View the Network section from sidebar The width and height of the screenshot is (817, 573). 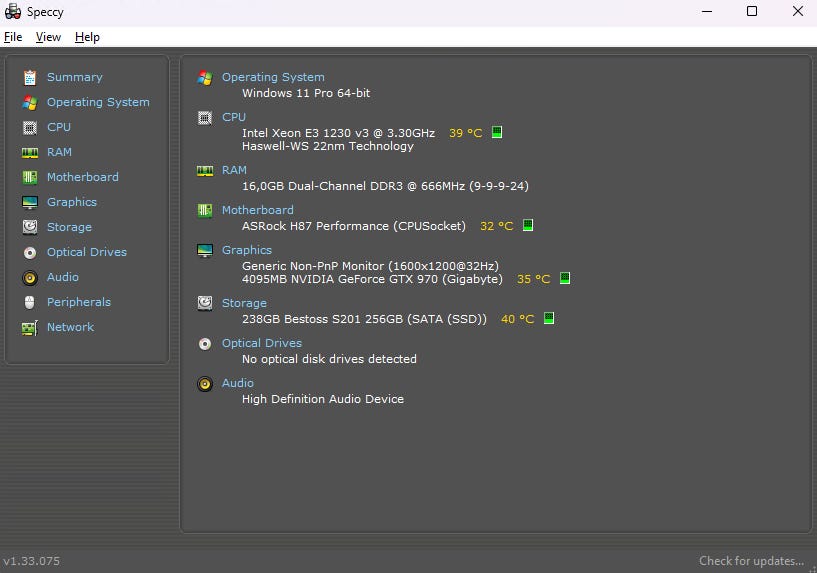[70, 327]
